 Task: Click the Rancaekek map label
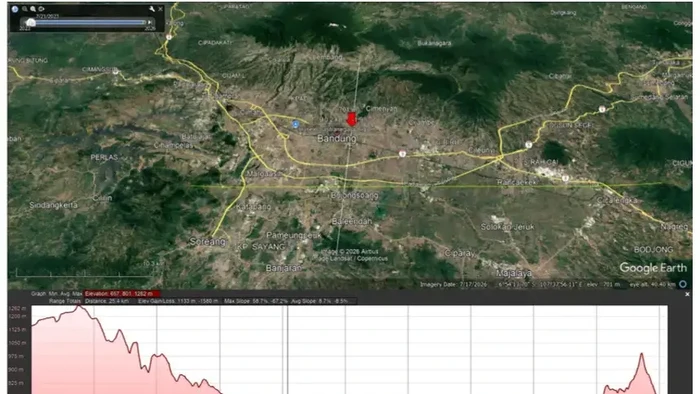(x=517, y=182)
